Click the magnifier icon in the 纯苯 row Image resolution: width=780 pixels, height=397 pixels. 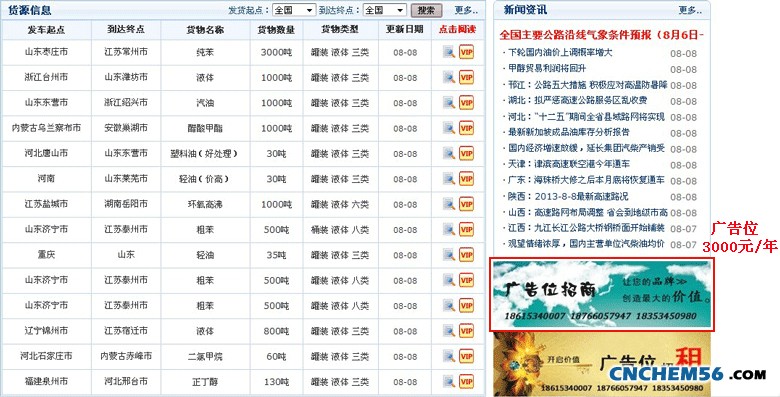(449, 52)
